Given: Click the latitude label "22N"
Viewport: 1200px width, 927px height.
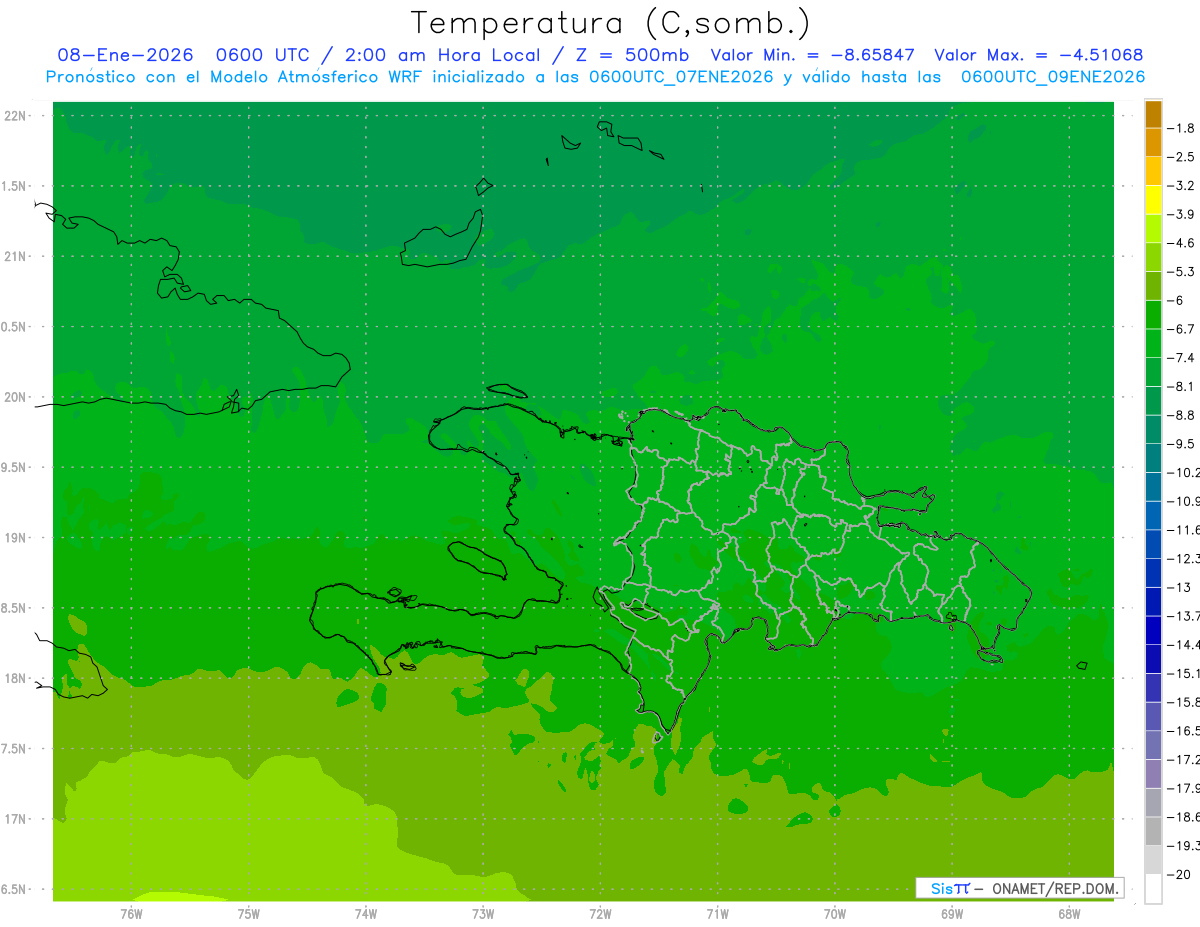Looking at the screenshot, I should 17,116.
